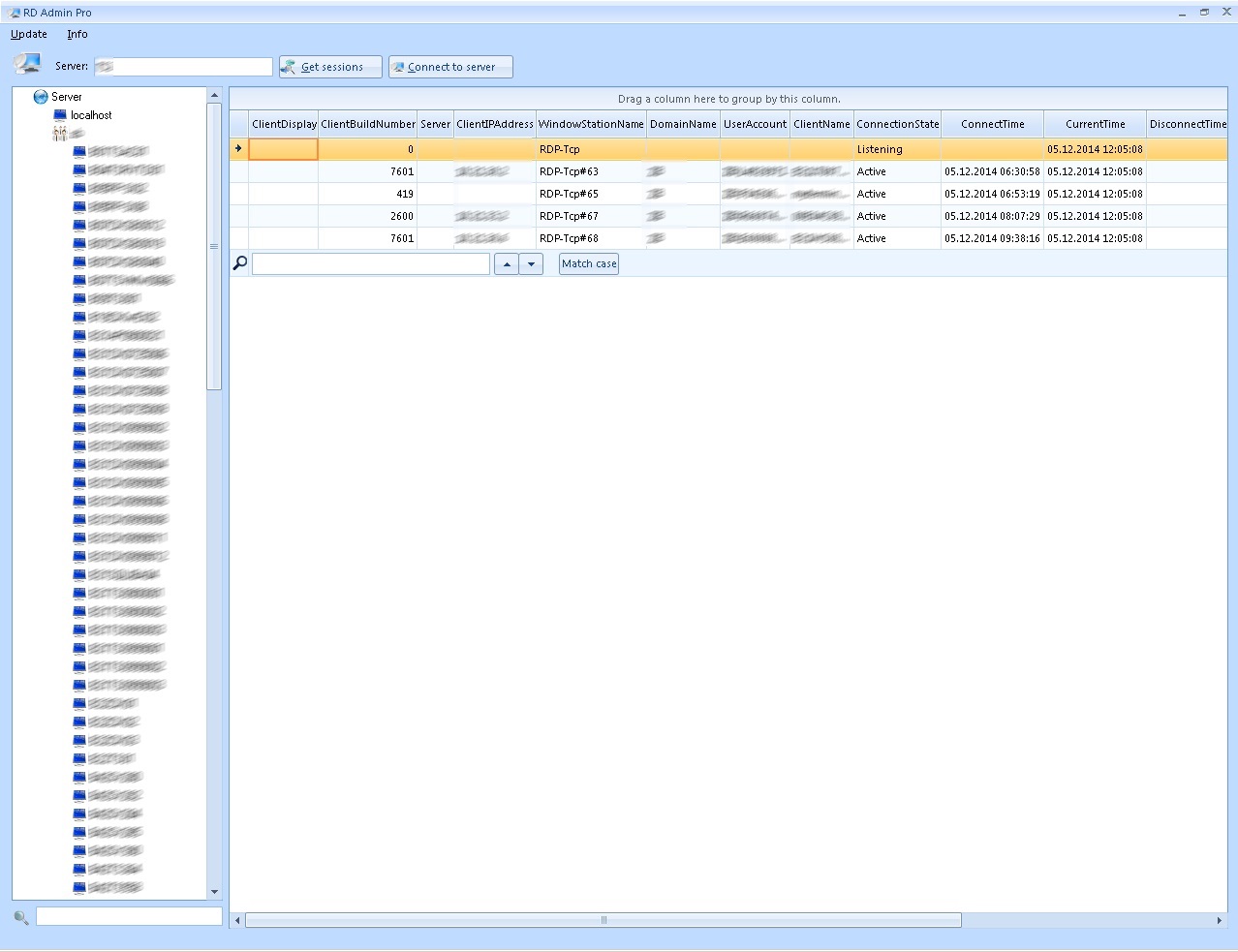
Task: Select the RDP-Tcp Listening session row
Action: [728, 149]
